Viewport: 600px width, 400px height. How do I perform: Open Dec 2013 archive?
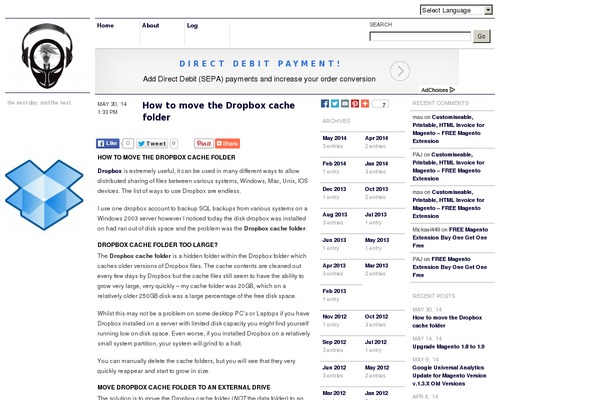(x=334, y=189)
